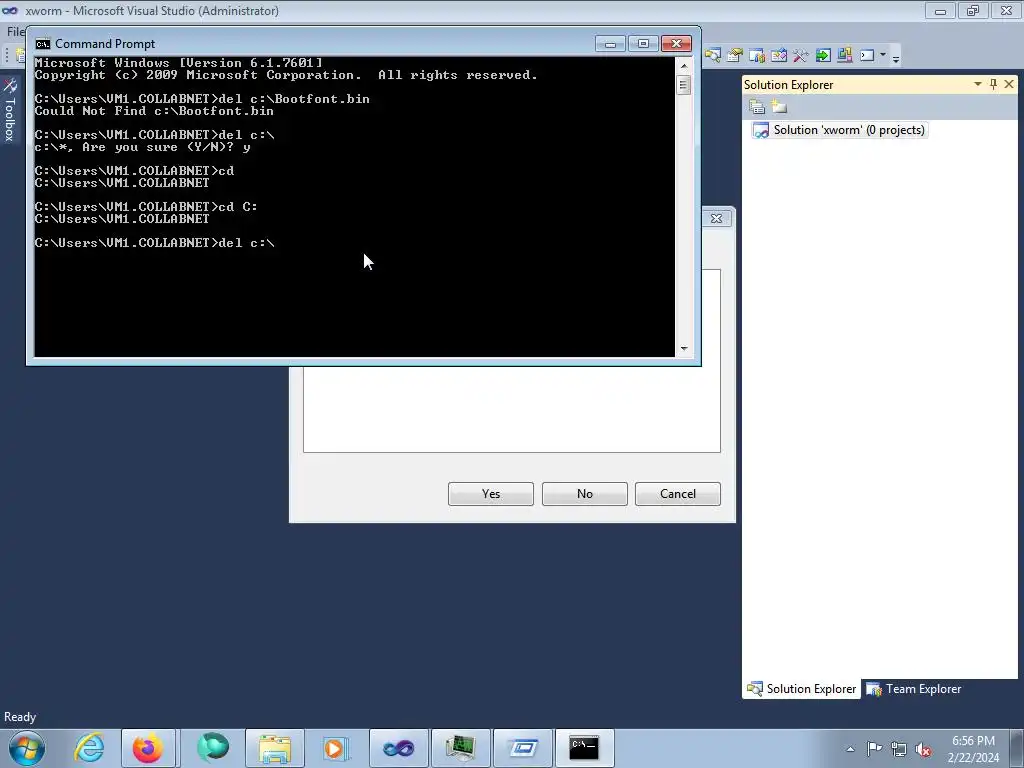Show hidden system tray icons
The height and width of the screenshot is (768, 1024).
point(850,749)
